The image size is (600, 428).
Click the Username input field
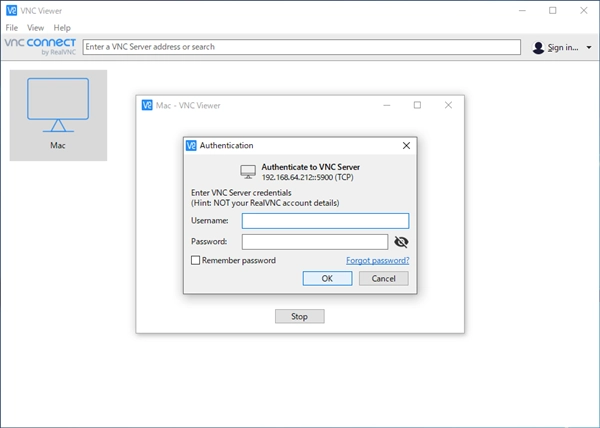click(325, 221)
